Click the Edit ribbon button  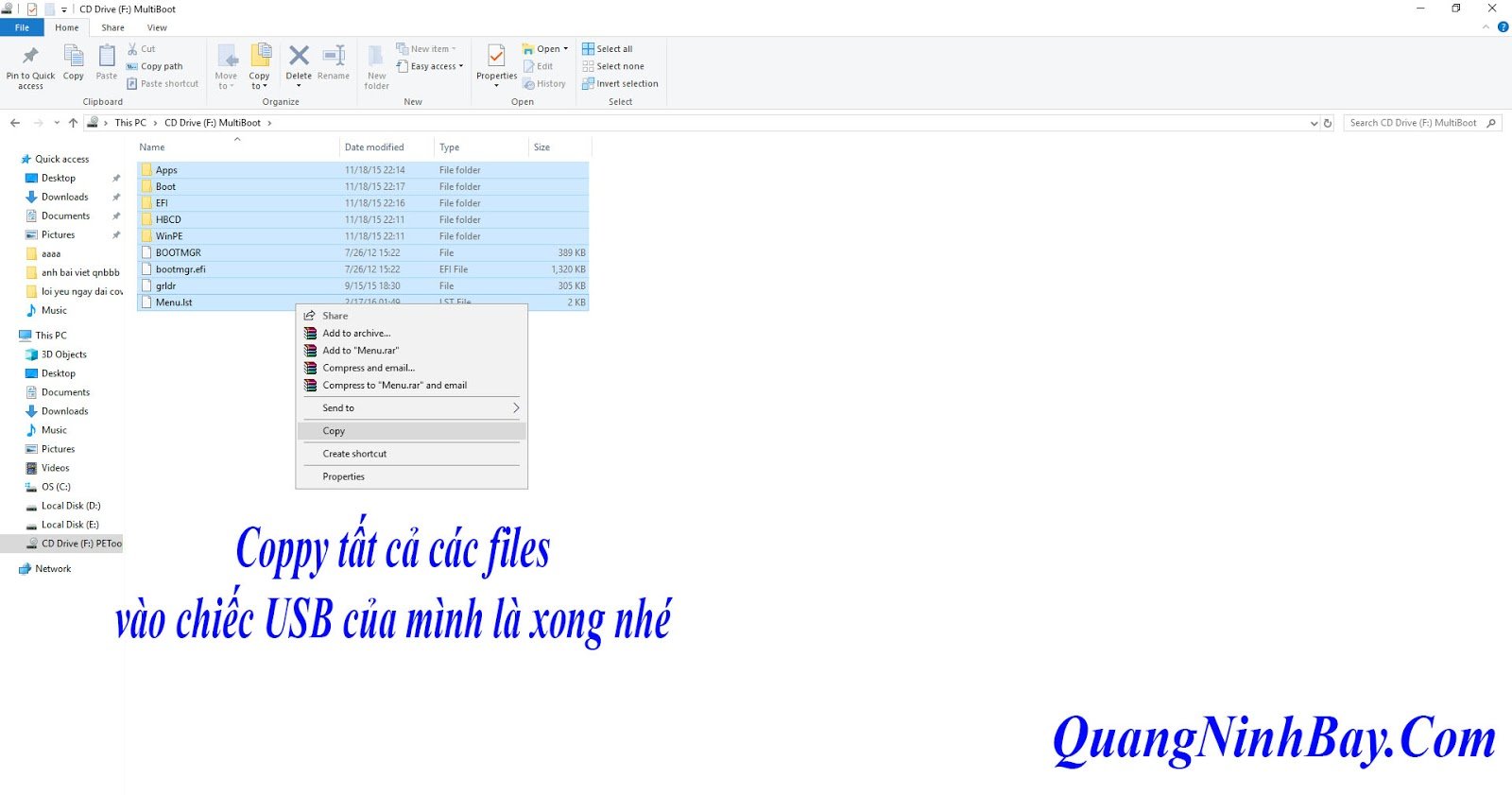pyautogui.click(x=539, y=66)
